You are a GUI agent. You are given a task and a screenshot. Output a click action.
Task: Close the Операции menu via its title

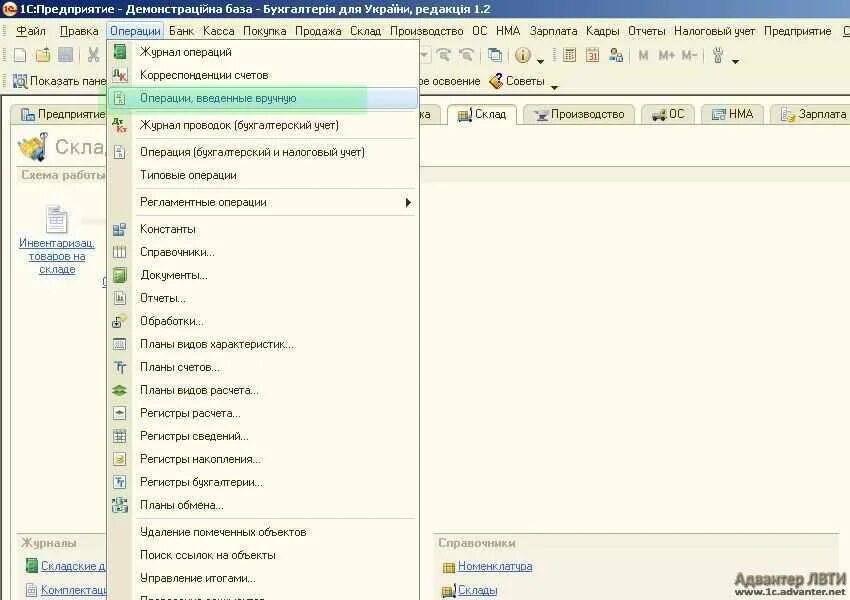pyautogui.click(x=135, y=31)
